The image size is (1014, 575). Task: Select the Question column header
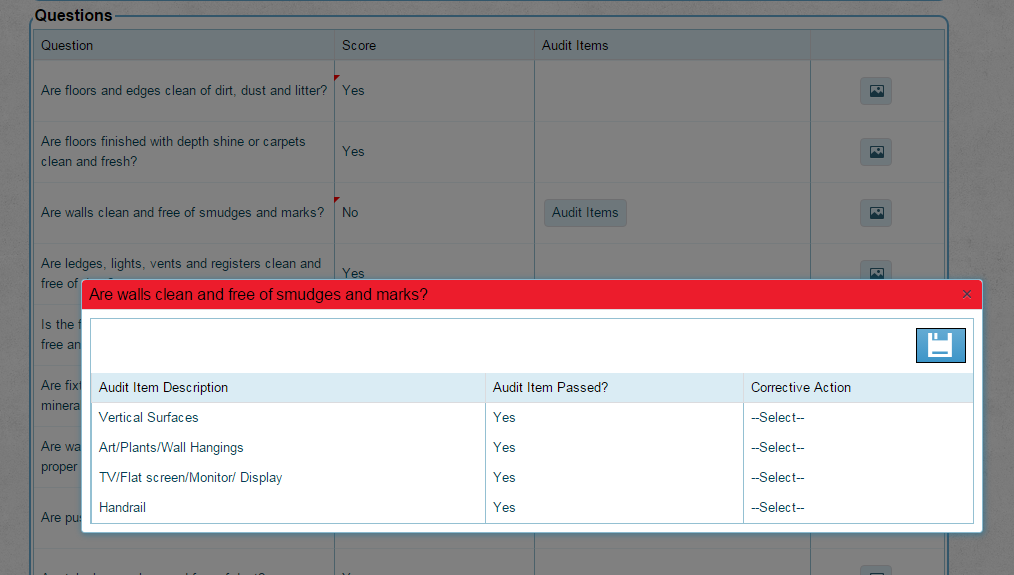(x=67, y=46)
